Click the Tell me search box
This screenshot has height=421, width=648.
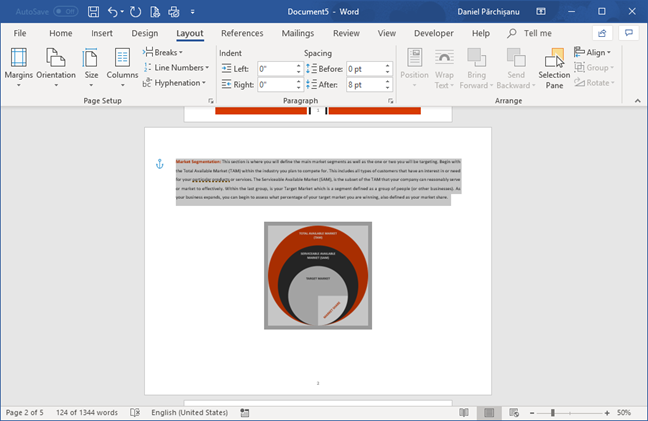(x=530, y=33)
